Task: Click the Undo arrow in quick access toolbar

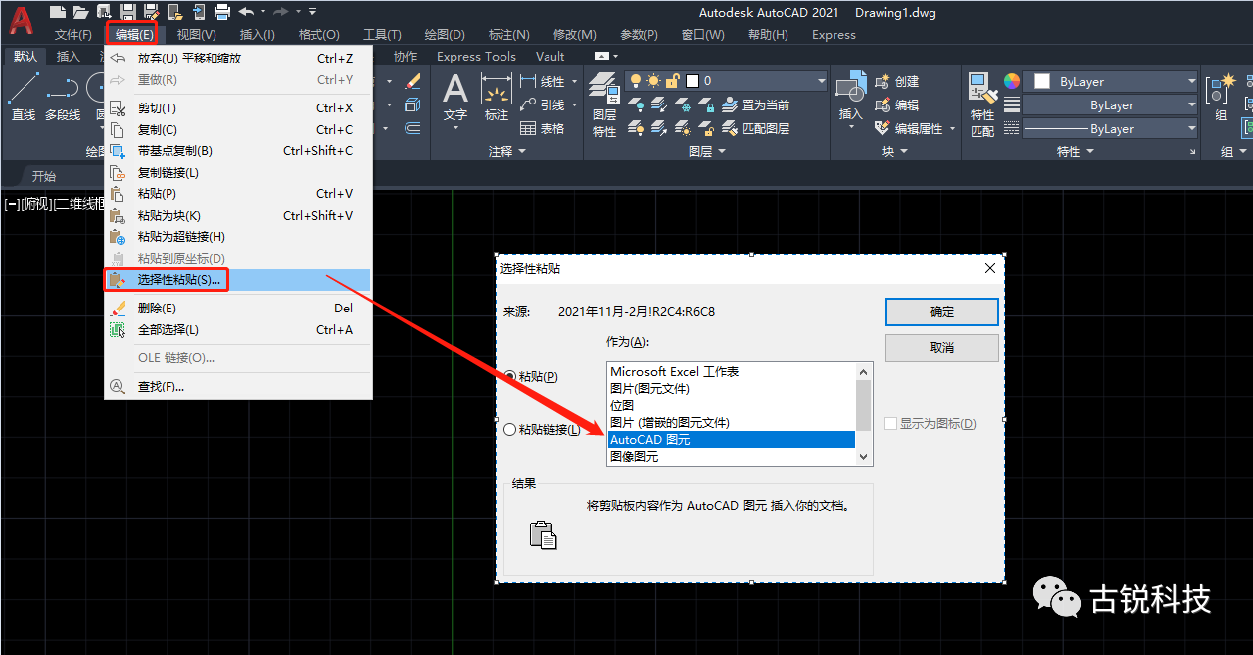Action: [246, 12]
